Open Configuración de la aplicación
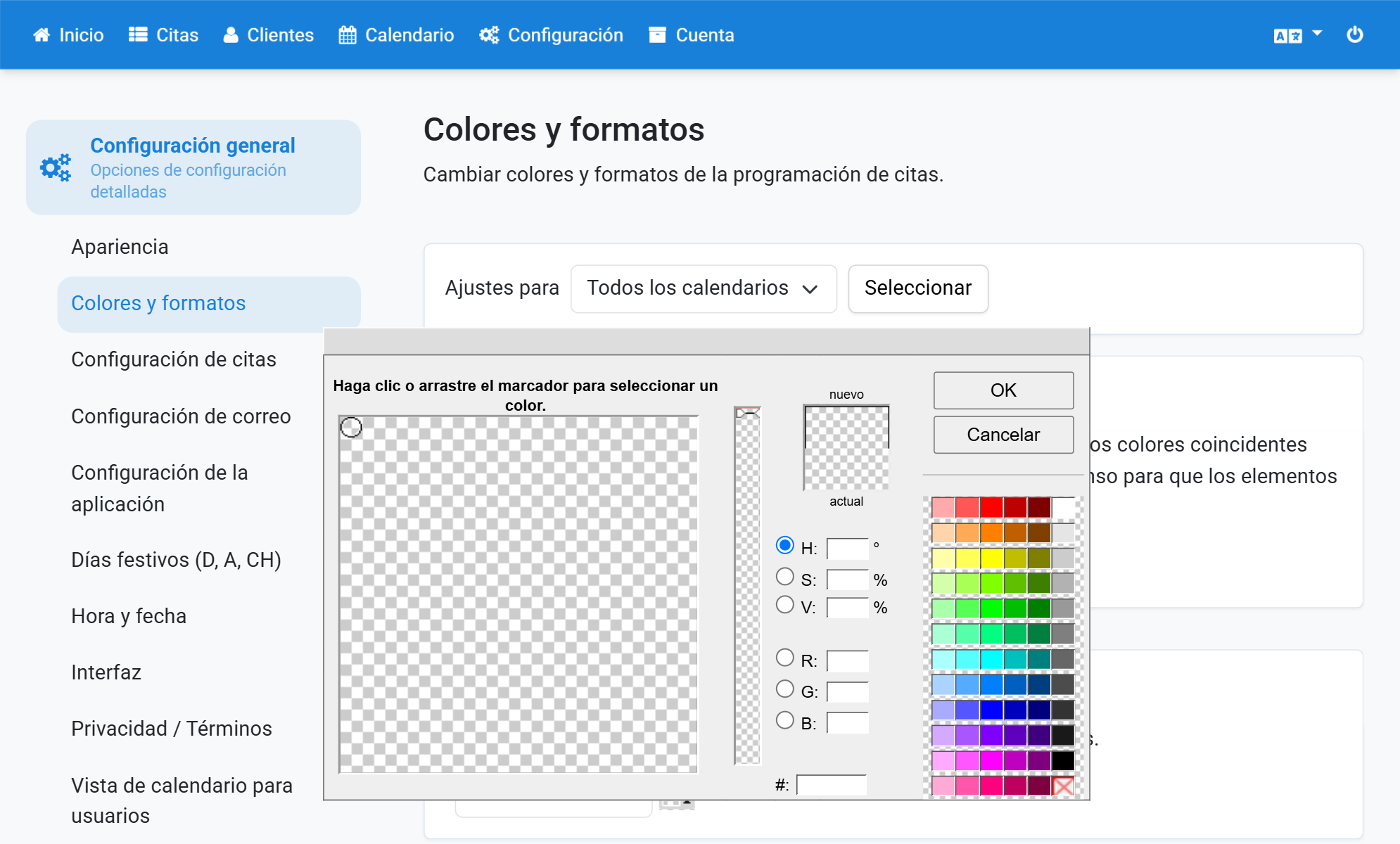 click(x=160, y=488)
